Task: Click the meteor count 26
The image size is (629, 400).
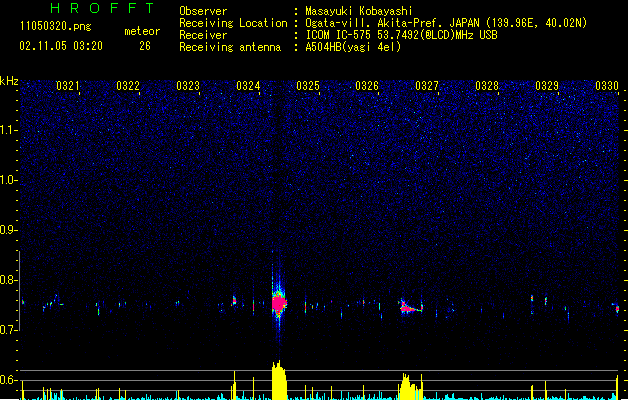Action: point(145,46)
